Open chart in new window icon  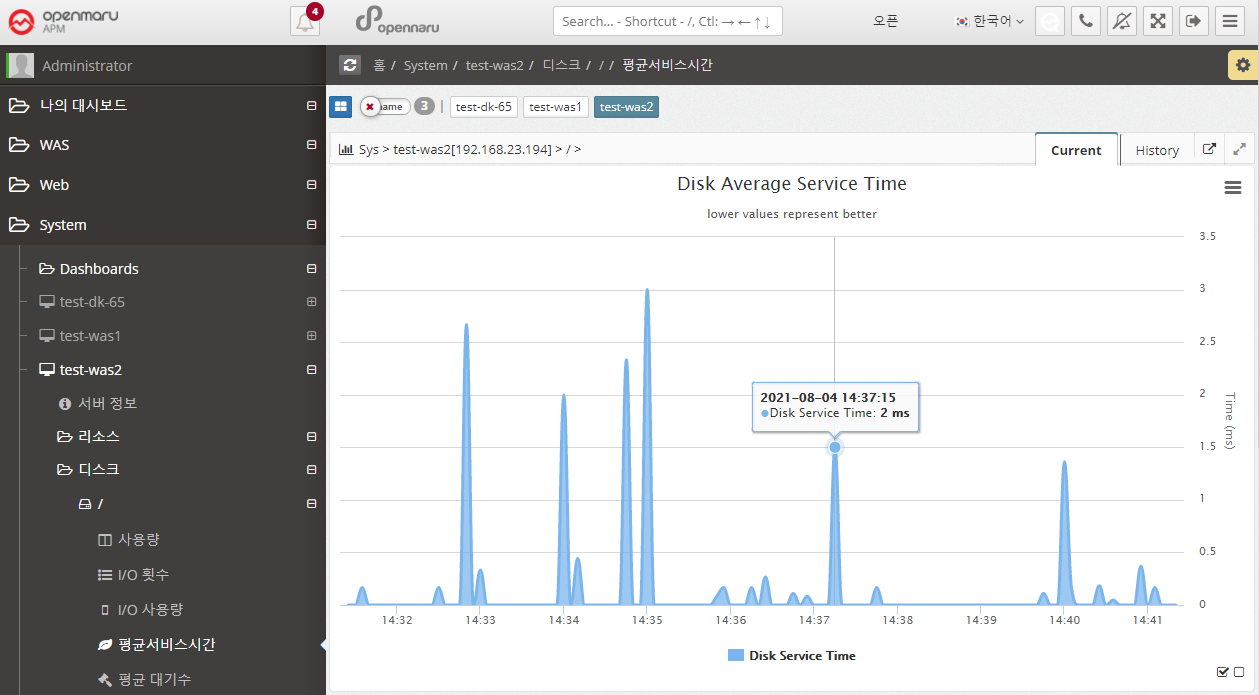[x=1209, y=149]
